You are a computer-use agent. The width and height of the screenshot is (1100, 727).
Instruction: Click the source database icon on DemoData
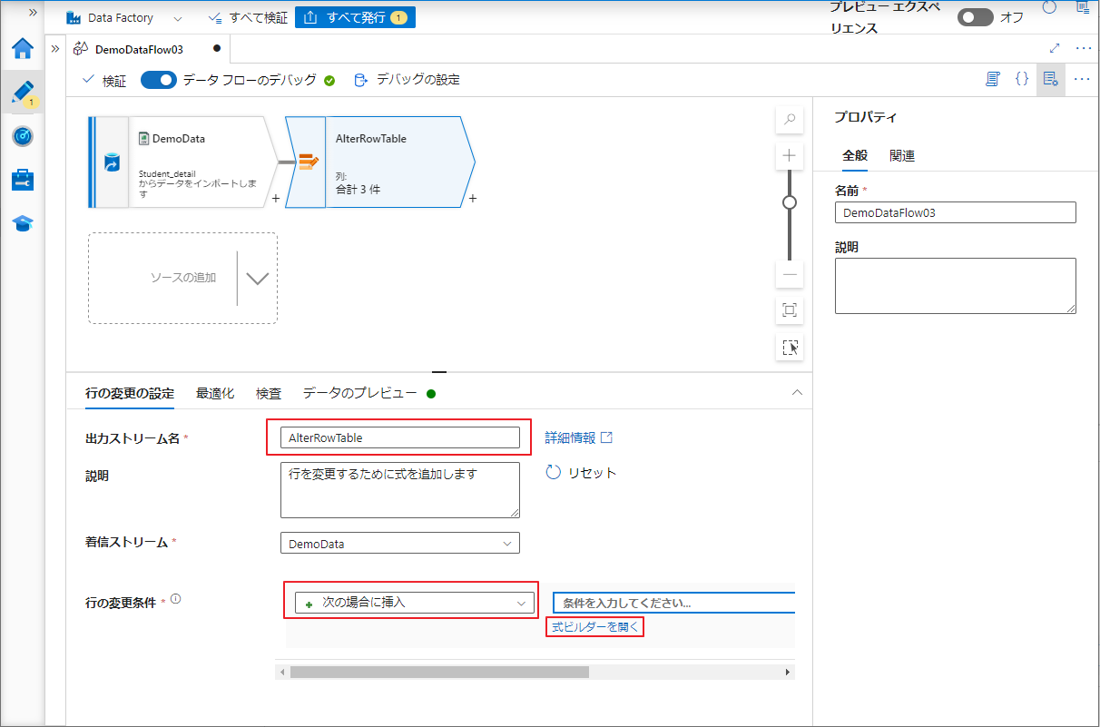point(112,163)
